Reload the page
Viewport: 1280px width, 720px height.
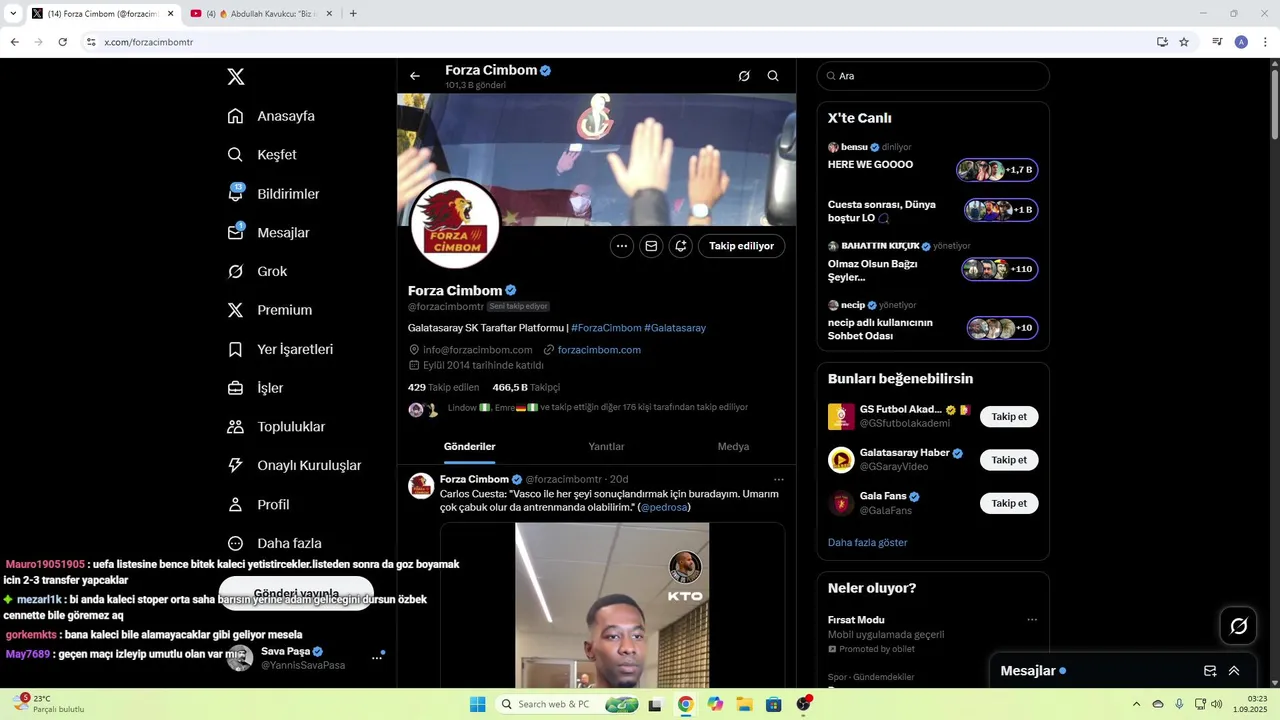pos(62,42)
